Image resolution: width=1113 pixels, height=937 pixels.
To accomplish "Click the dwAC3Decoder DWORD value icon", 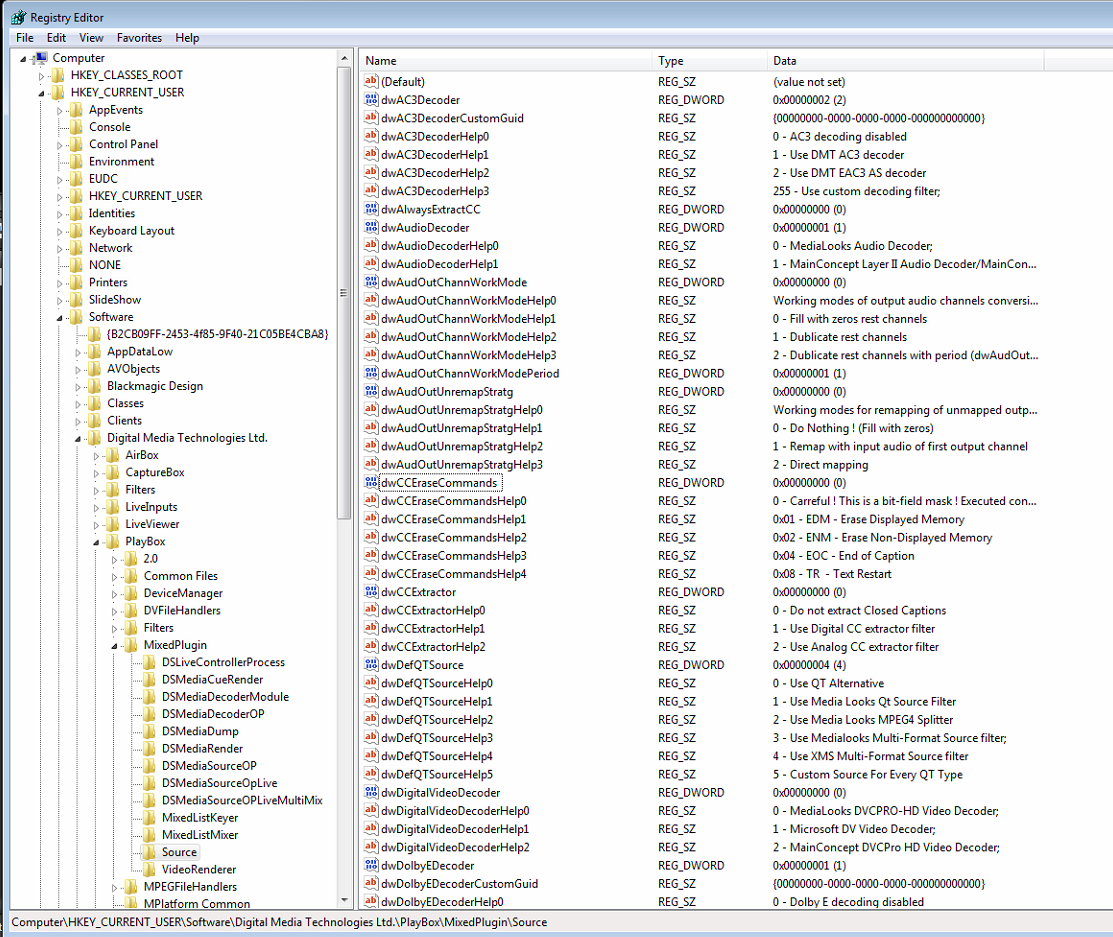I will pyautogui.click(x=371, y=99).
